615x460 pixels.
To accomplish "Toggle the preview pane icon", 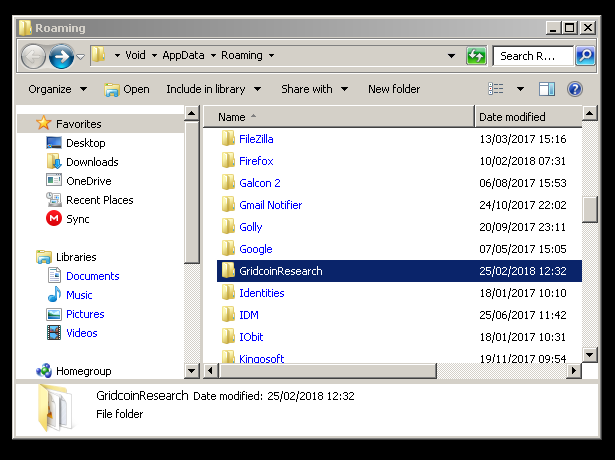I will point(547,89).
